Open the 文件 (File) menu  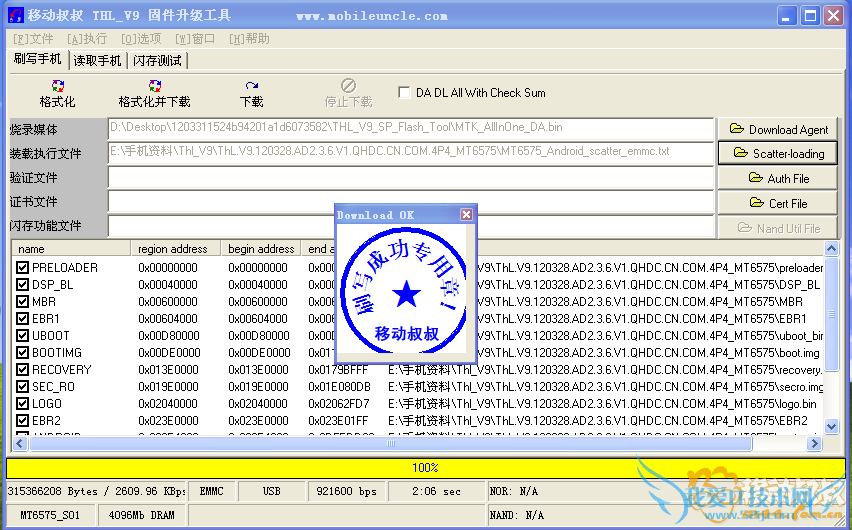pos(33,38)
